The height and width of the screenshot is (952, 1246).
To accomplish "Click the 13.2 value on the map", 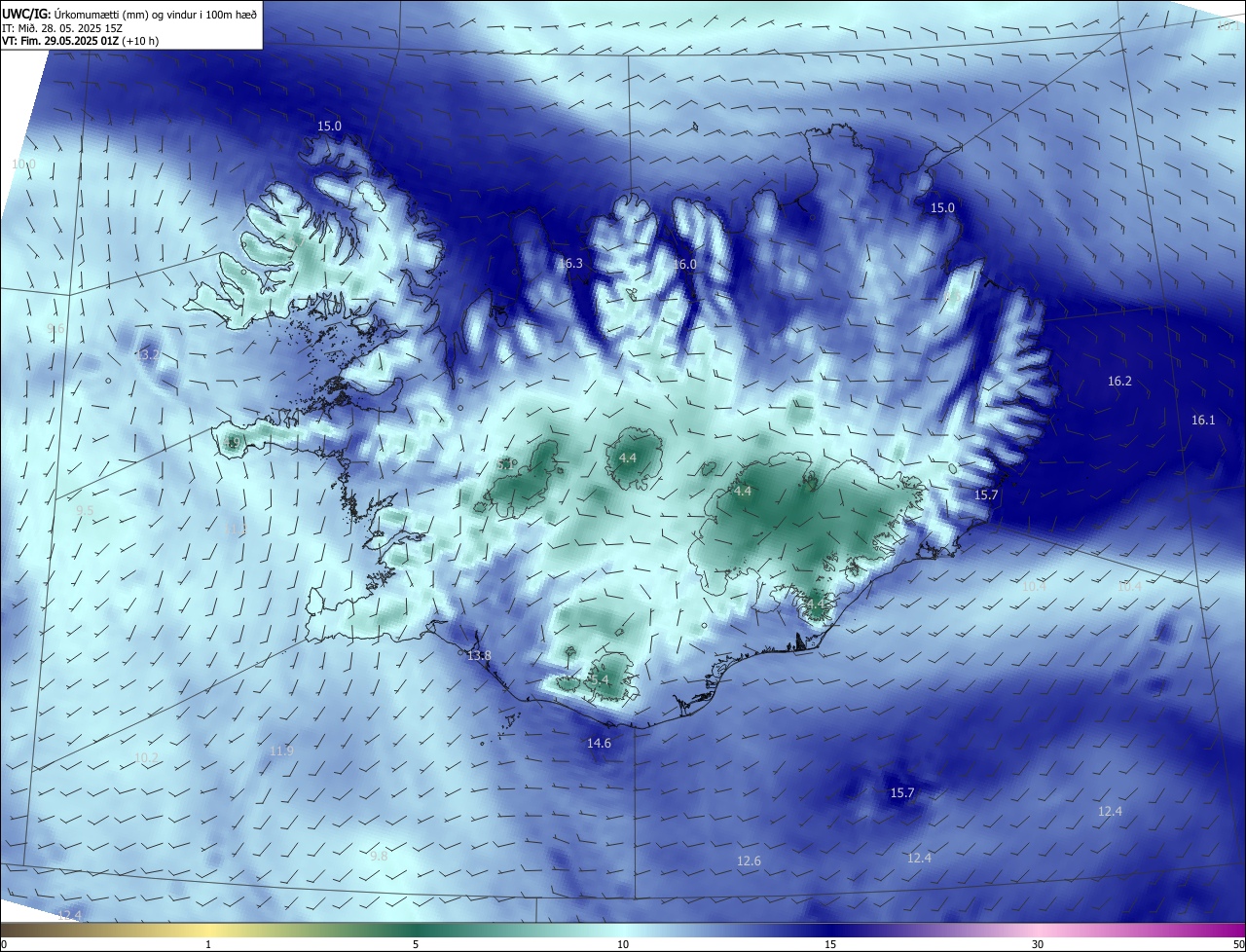I will point(148,355).
